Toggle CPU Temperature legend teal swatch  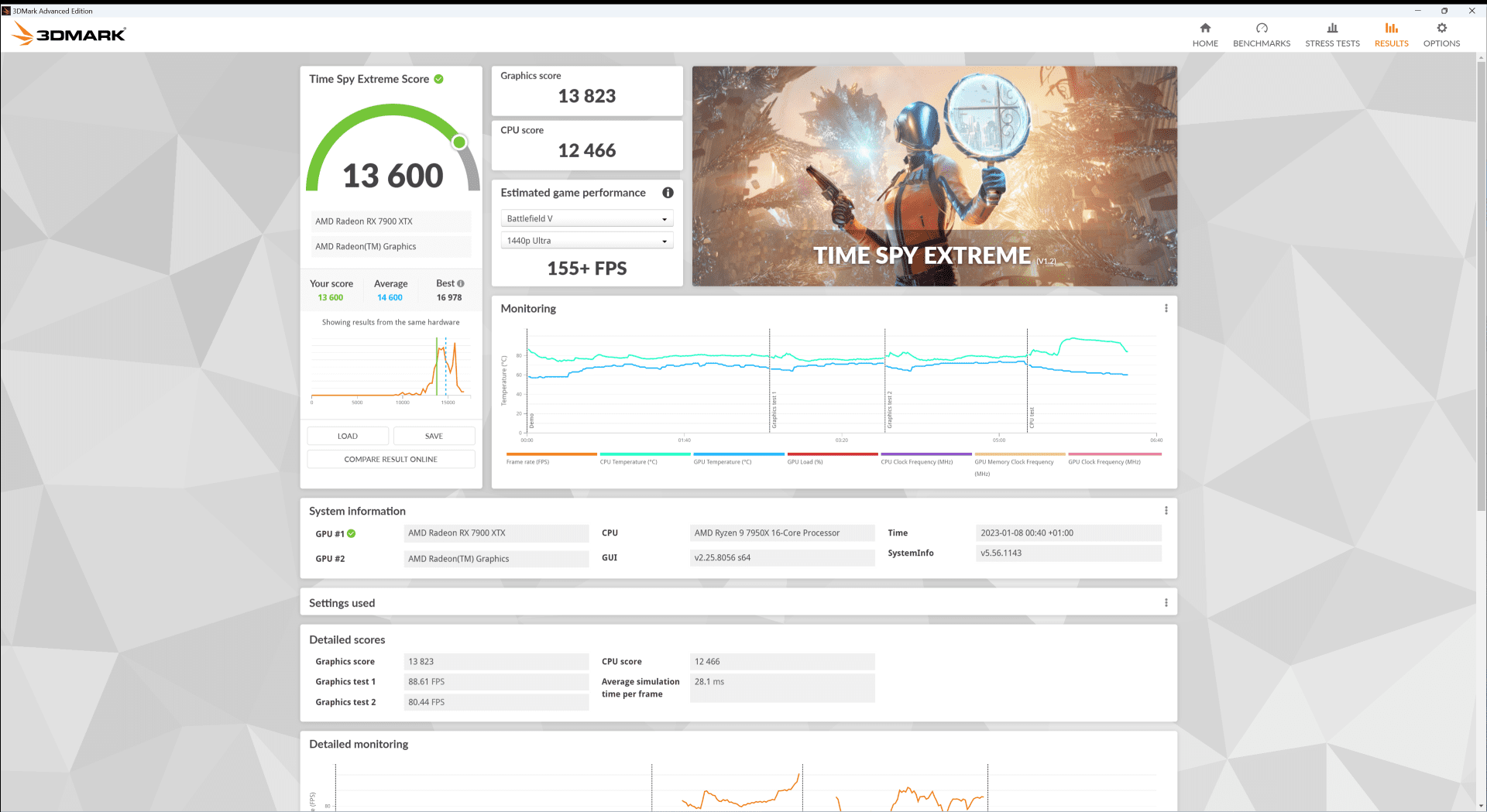click(644, 454)
